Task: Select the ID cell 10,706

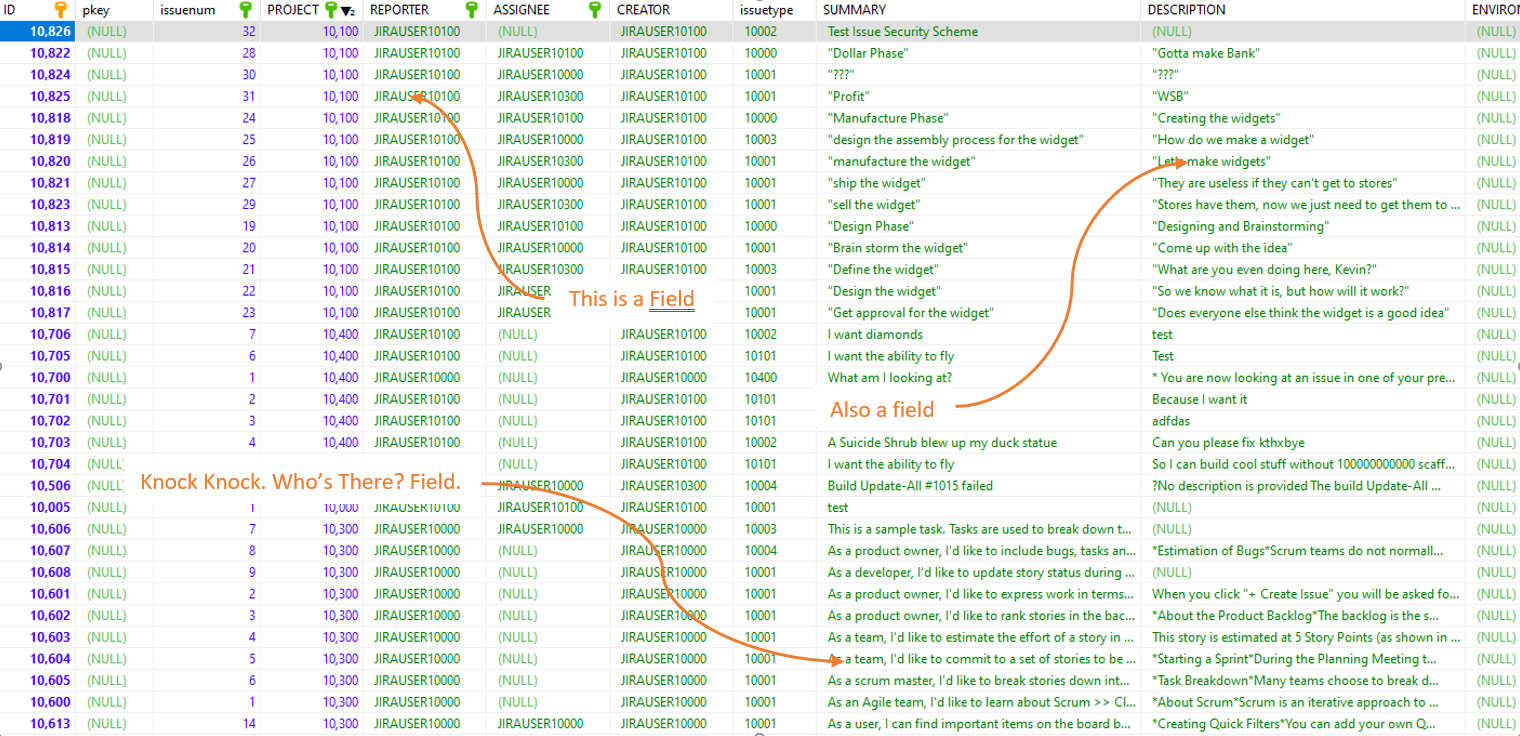Action: click(50, 334)
